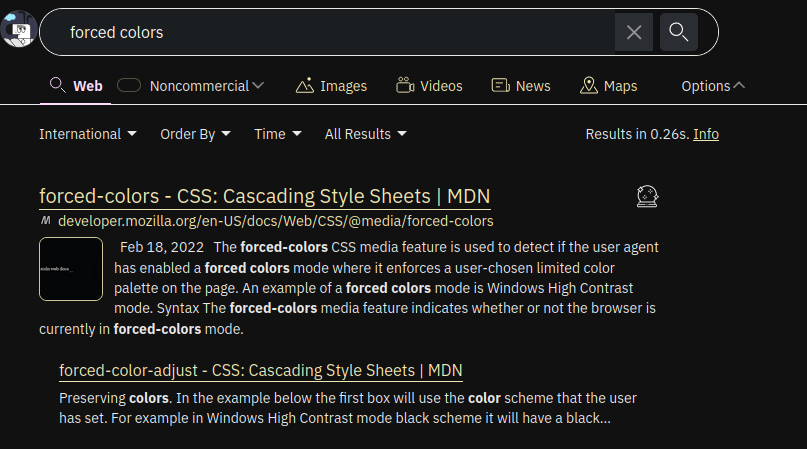Image resolution: width=807 pixels, height=449 pixels.
Task: Clear the search box with X icon
Action: 634,33
